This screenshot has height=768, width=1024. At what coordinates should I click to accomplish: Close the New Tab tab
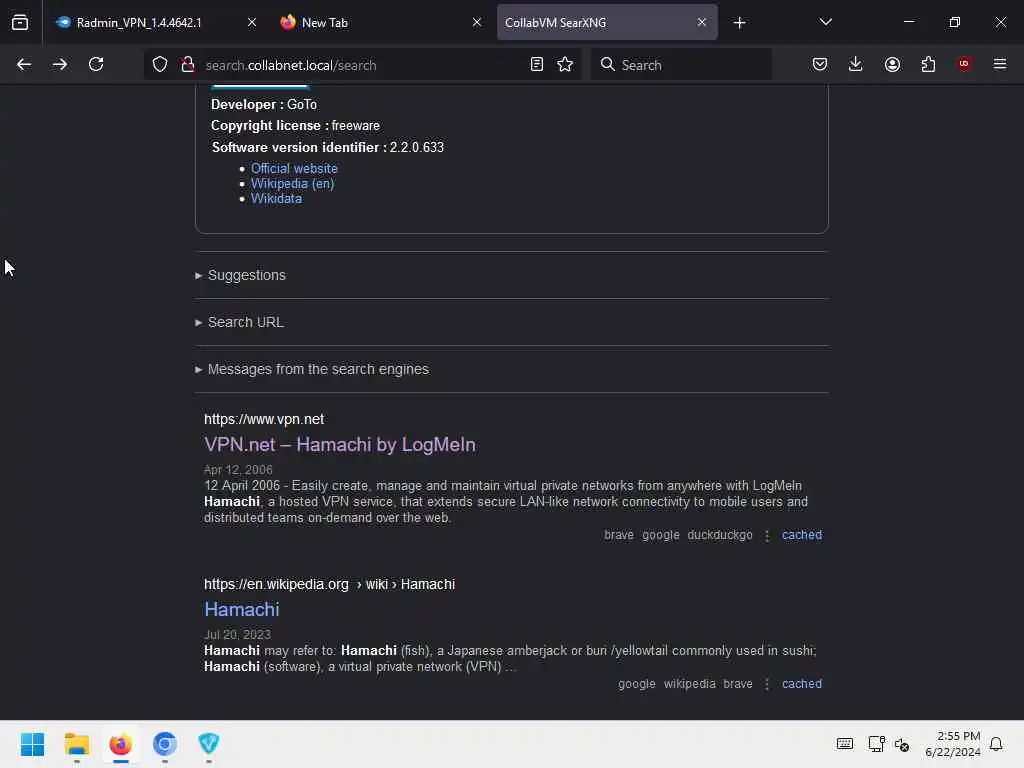click(x=477, y=22)
